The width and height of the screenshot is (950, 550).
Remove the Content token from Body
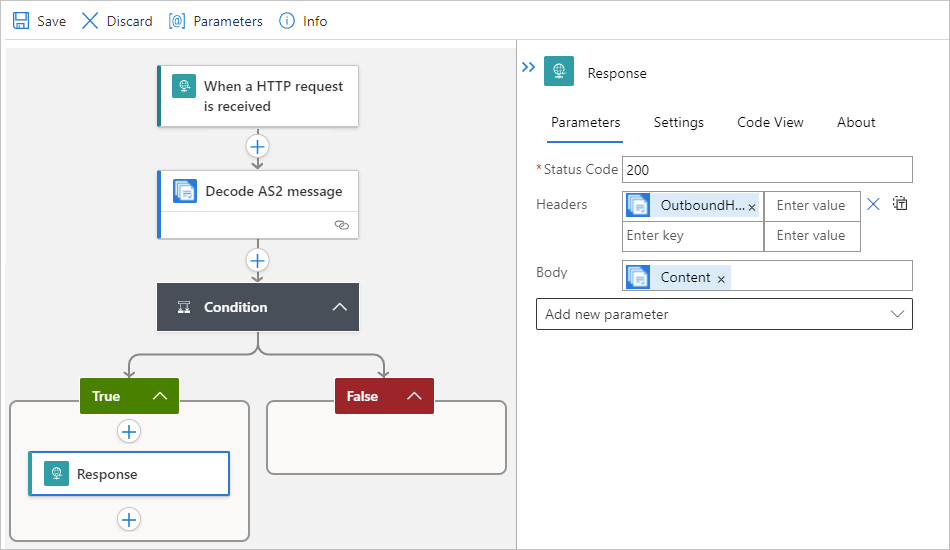point(721,279)
